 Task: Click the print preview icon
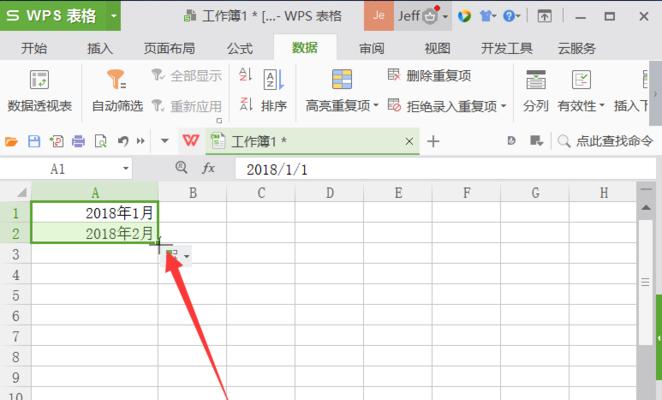[x=100, y=141]
